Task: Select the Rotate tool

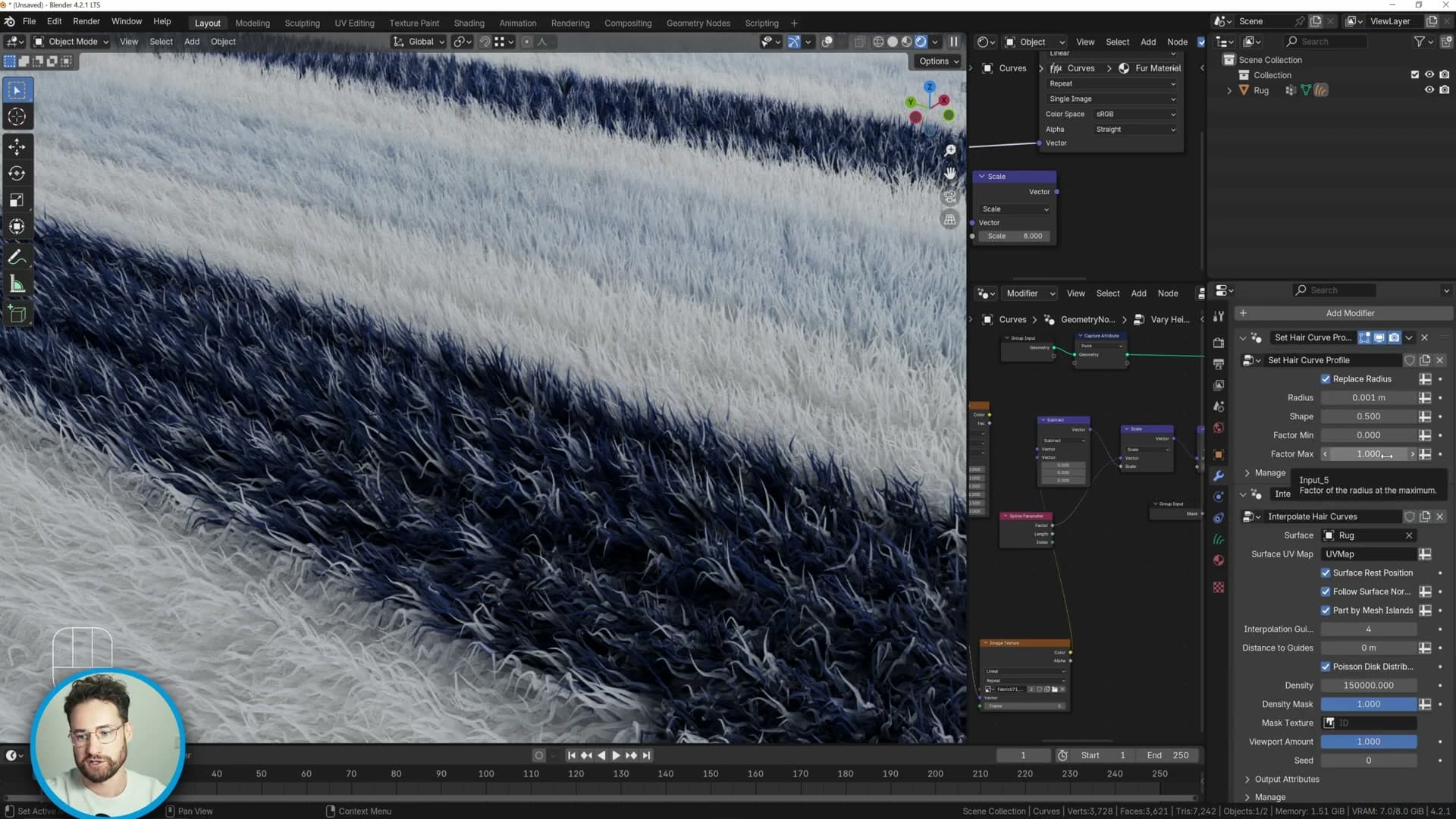Action: click(17, 173)
